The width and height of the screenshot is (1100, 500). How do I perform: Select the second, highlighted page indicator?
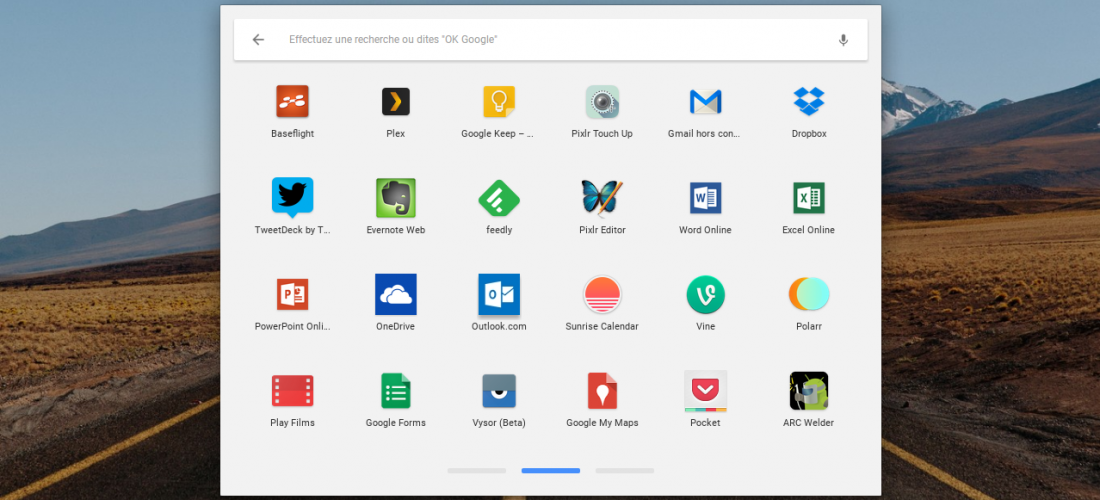point(551,471)
